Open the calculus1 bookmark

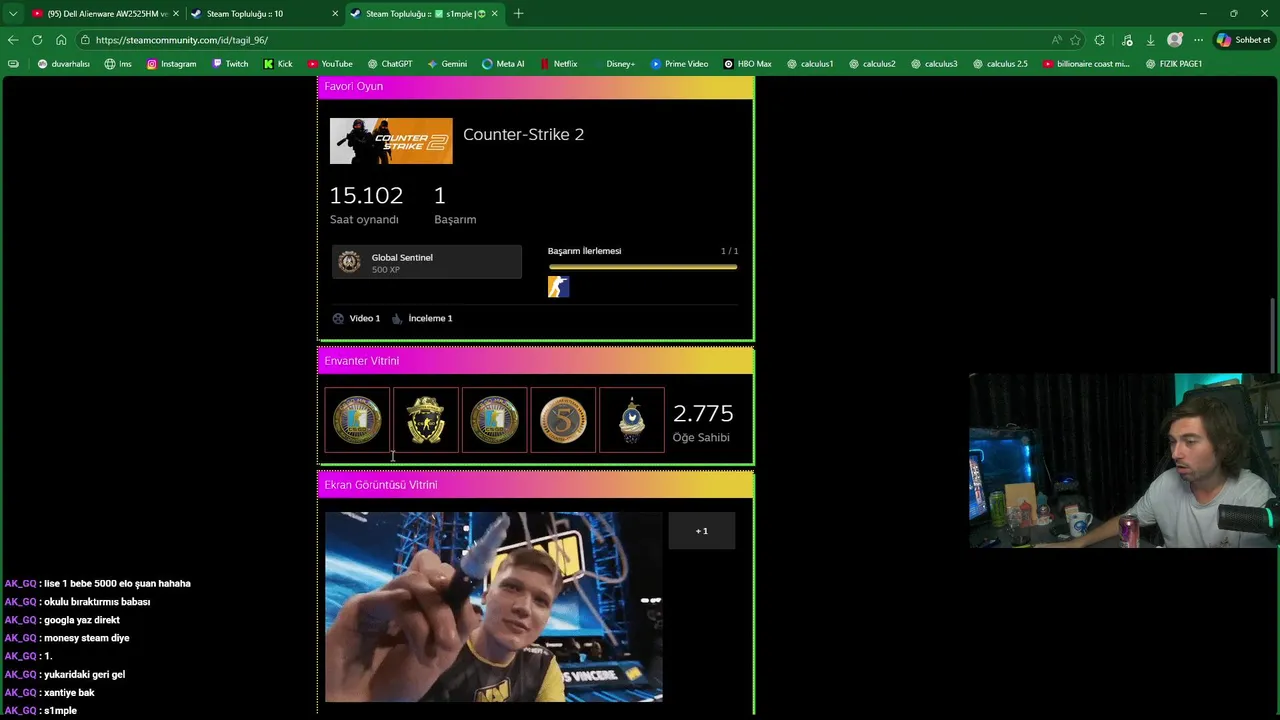click(810, 64)
